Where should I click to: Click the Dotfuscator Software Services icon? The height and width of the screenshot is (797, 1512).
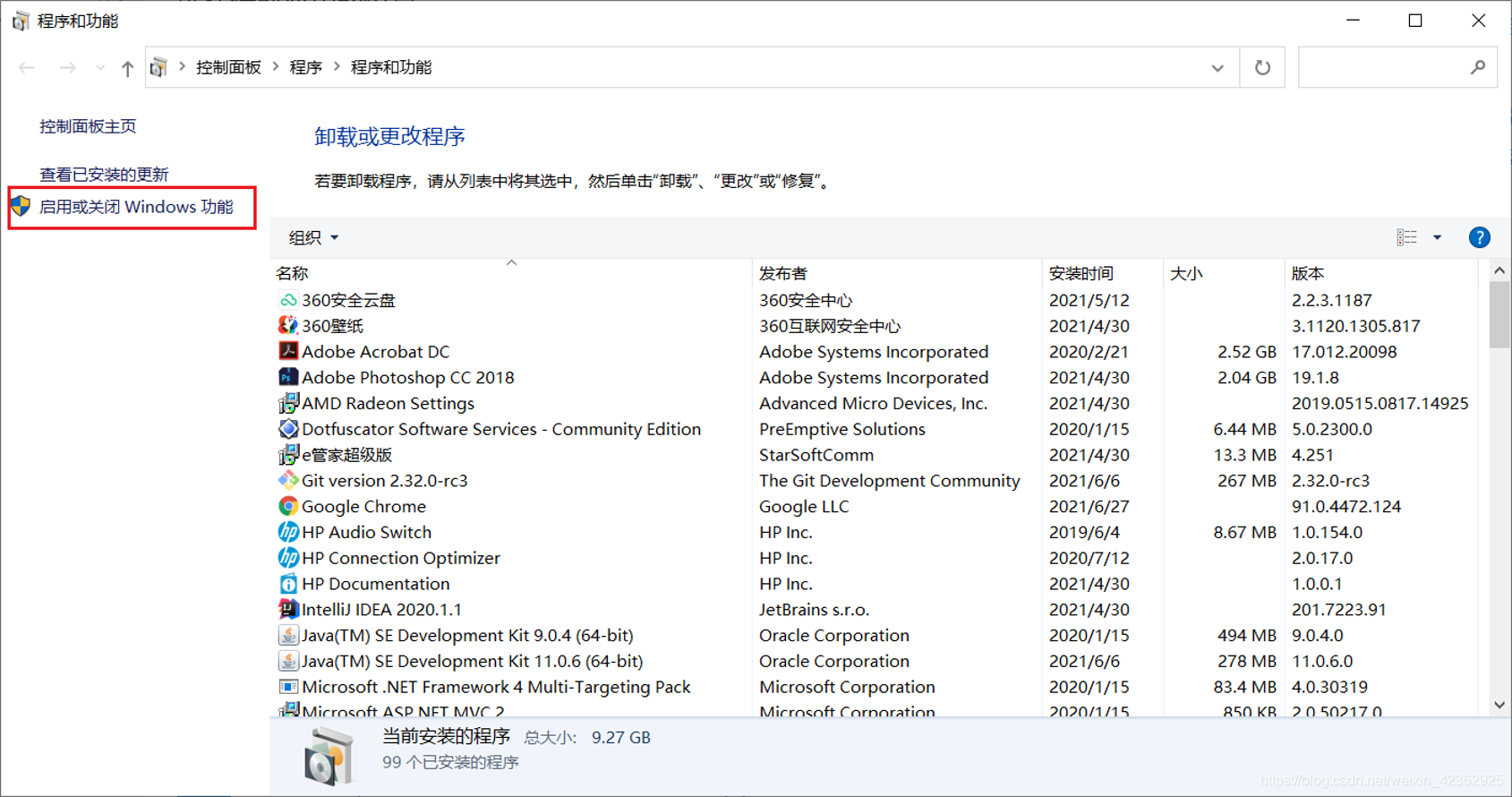tap(288, 429)
